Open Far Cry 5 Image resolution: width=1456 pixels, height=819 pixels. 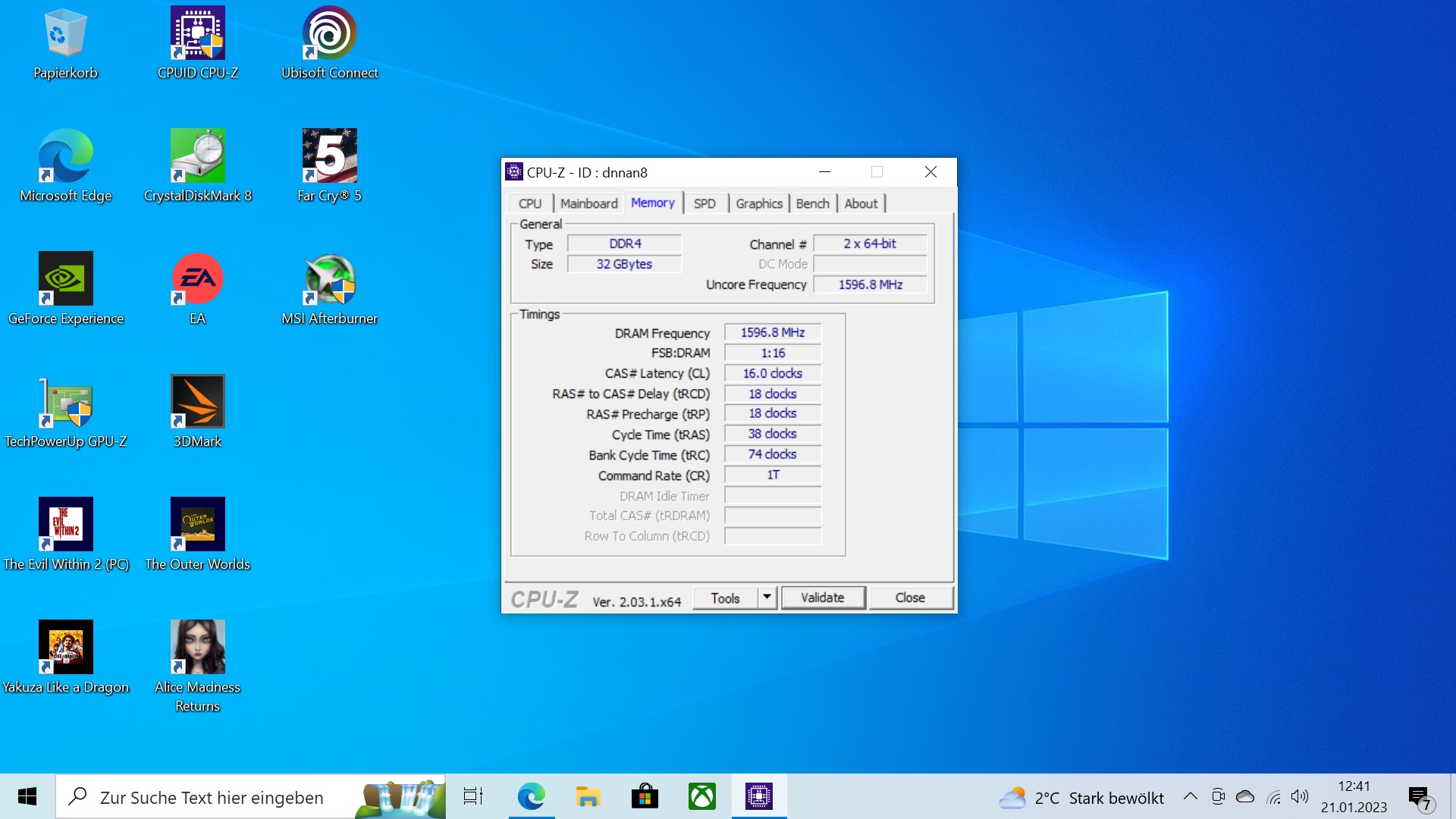329,155
